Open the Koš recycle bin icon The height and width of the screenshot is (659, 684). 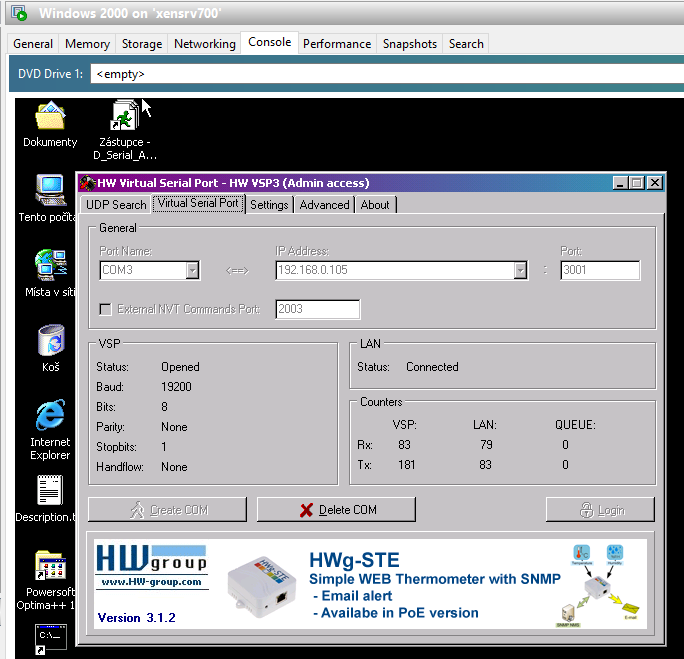click(50, 341)
